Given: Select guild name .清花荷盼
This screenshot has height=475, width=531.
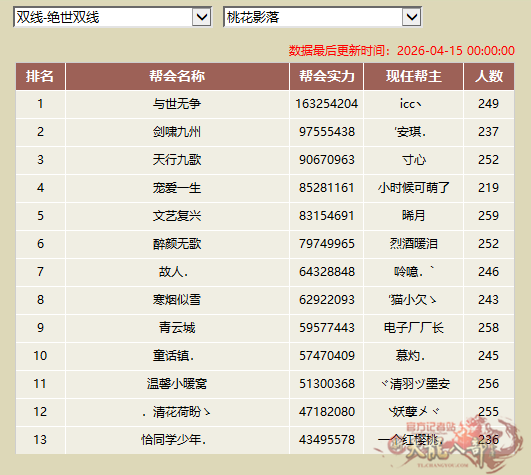Looking at the screenshot, I should (176, 412).
